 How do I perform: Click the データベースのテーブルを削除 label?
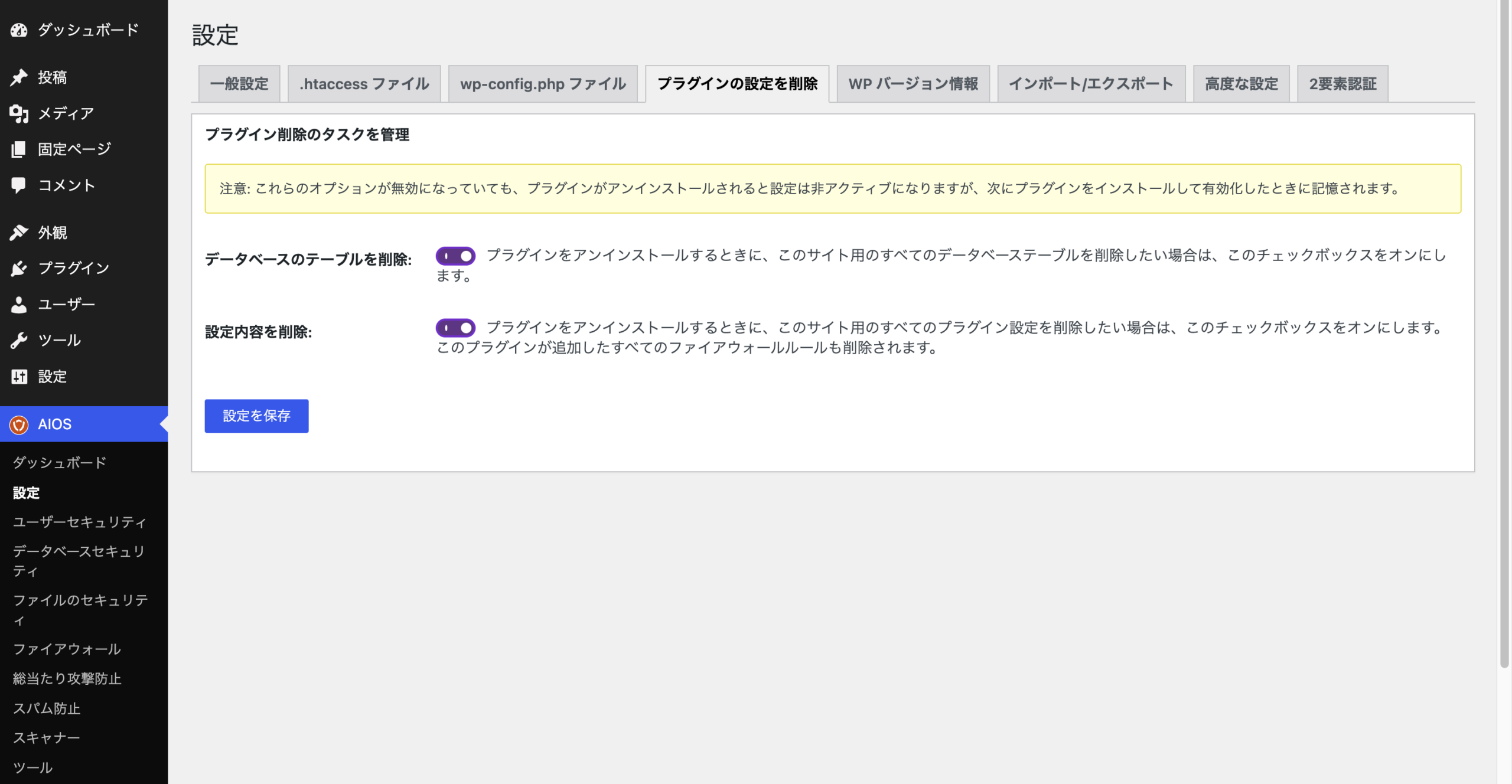(x=308, y=260)
